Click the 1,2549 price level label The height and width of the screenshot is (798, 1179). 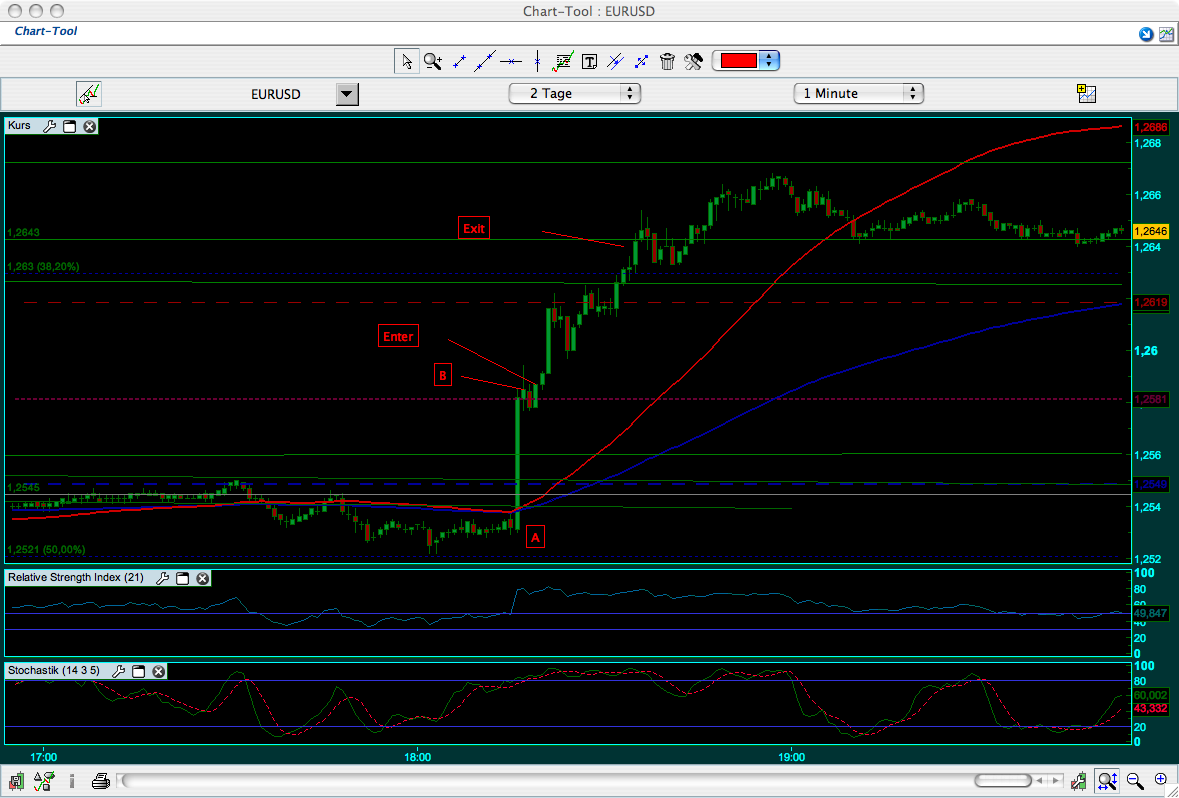click(1151, 484)
